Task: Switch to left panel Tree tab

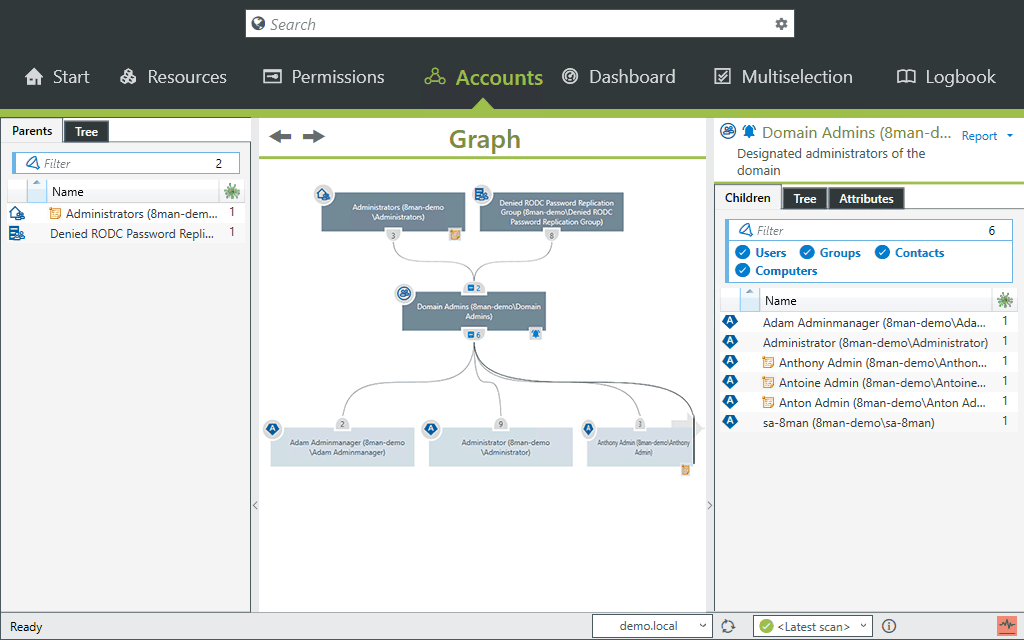Action: click(86, 132)
